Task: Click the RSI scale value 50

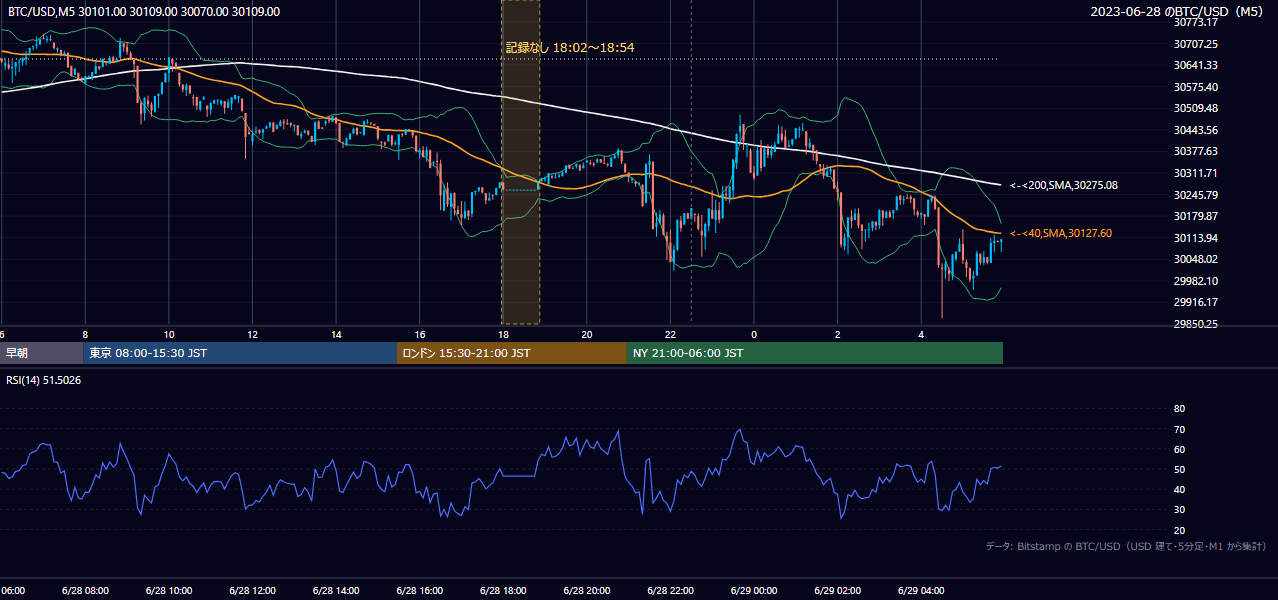Action: (1179, 470)
